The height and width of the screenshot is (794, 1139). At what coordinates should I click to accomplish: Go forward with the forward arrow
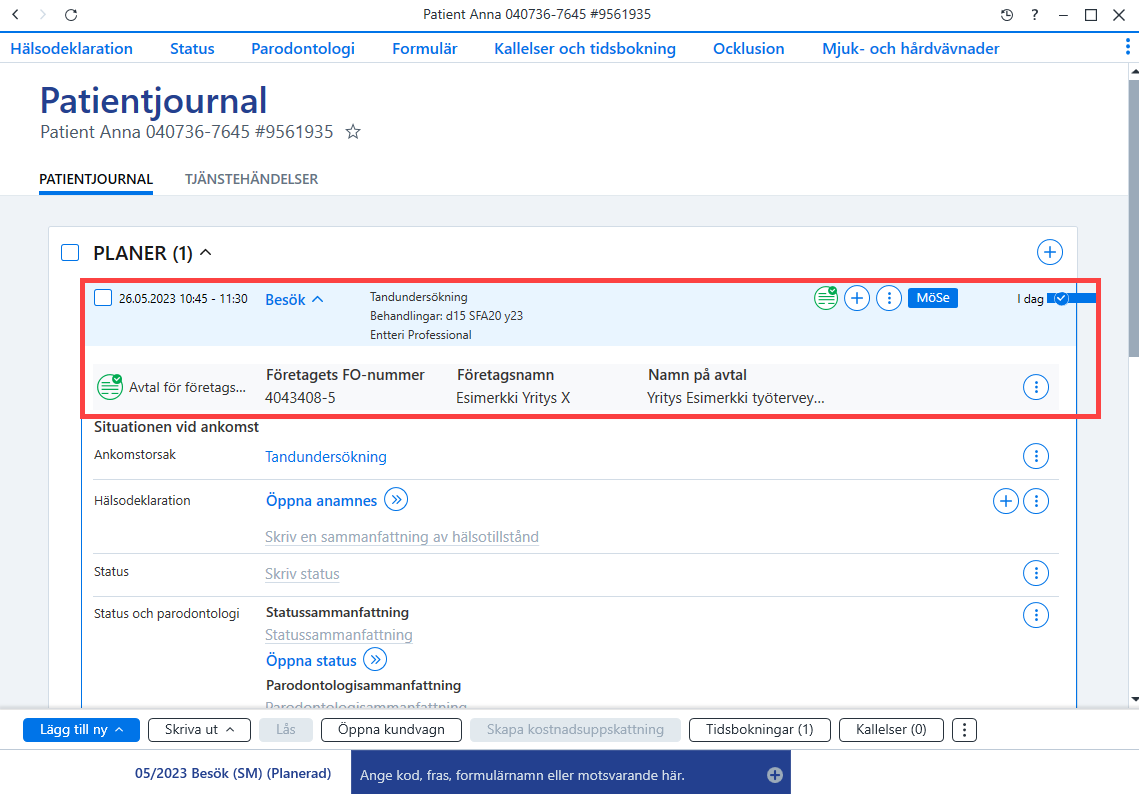coord(42,15)
